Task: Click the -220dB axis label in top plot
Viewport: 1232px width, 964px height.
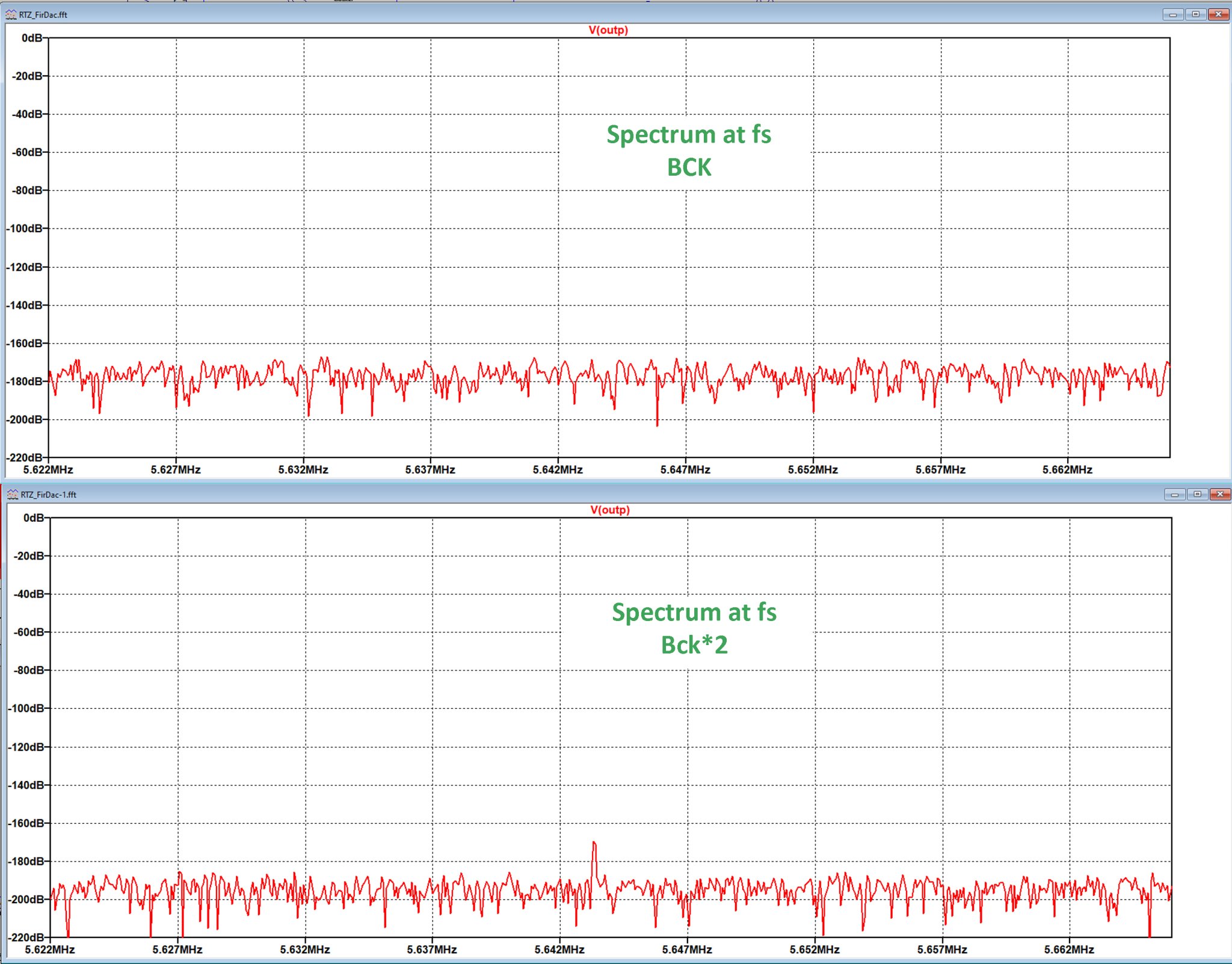Action: [x=25, y=458]
